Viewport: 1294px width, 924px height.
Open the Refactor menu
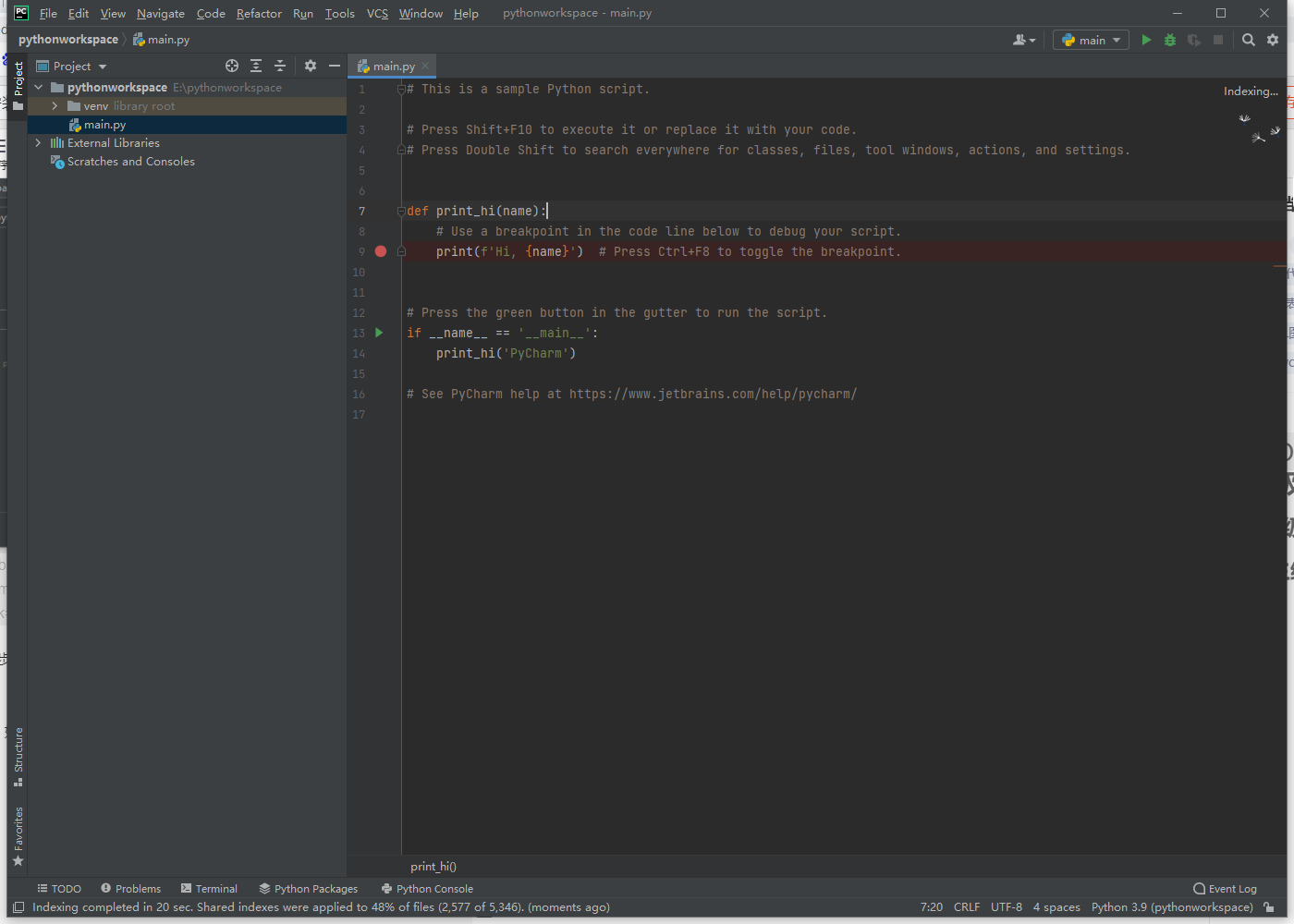[x=259, y=13]
